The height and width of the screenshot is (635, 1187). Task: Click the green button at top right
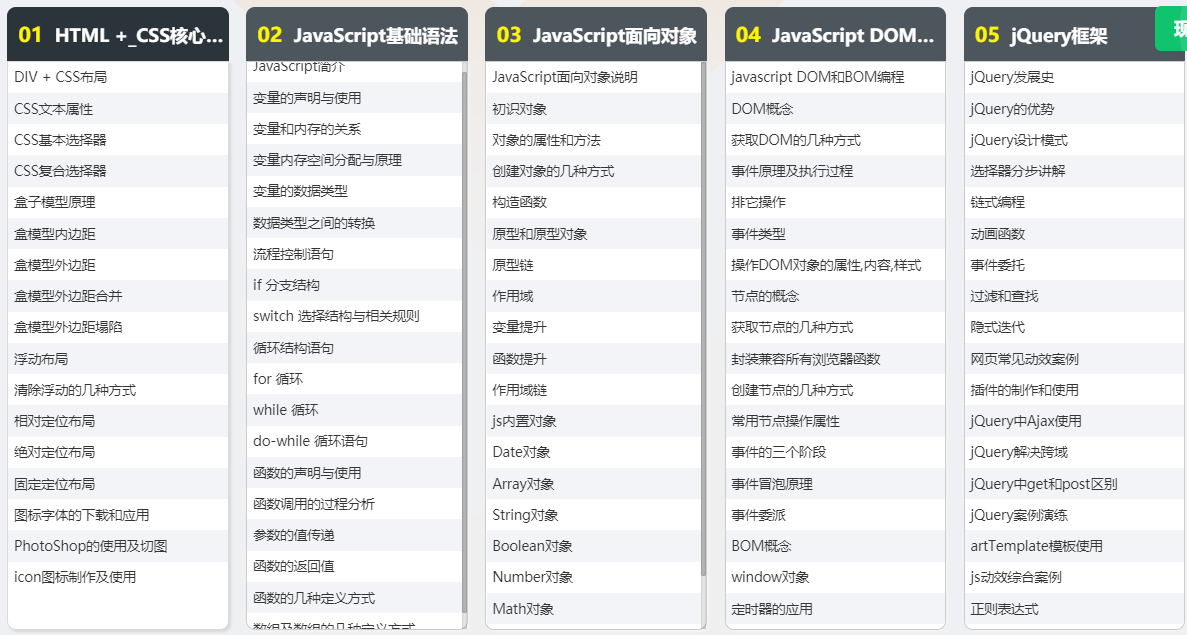[1171, 29]
